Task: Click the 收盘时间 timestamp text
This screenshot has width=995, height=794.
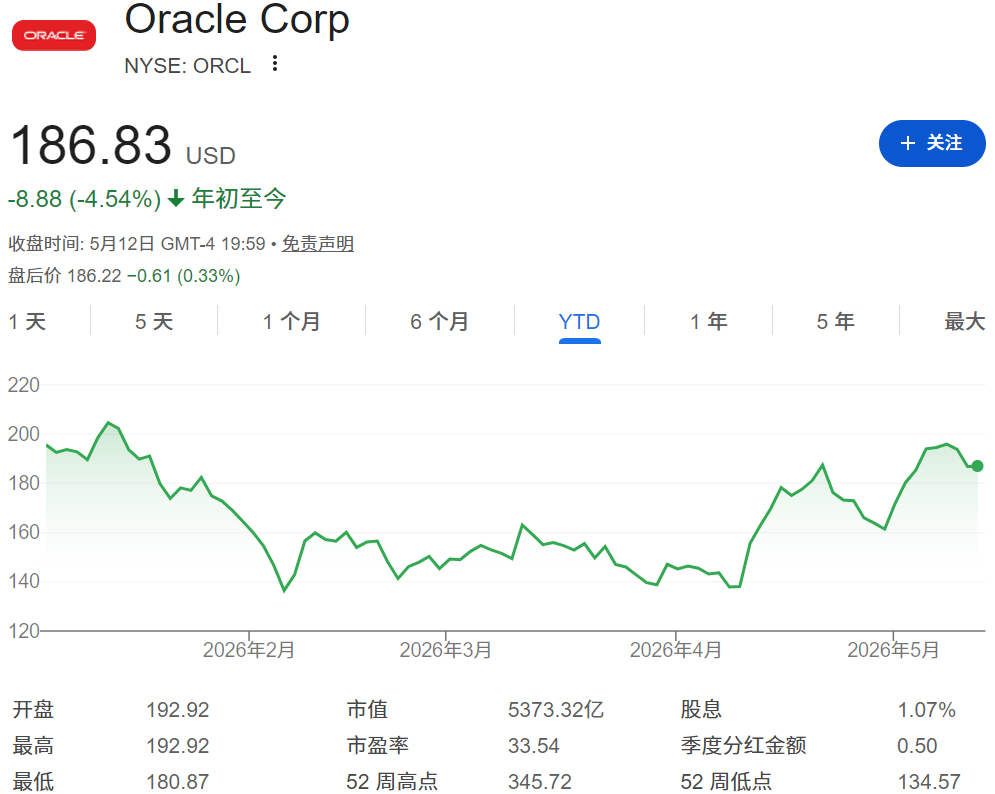Action: [x=136, y=244]
